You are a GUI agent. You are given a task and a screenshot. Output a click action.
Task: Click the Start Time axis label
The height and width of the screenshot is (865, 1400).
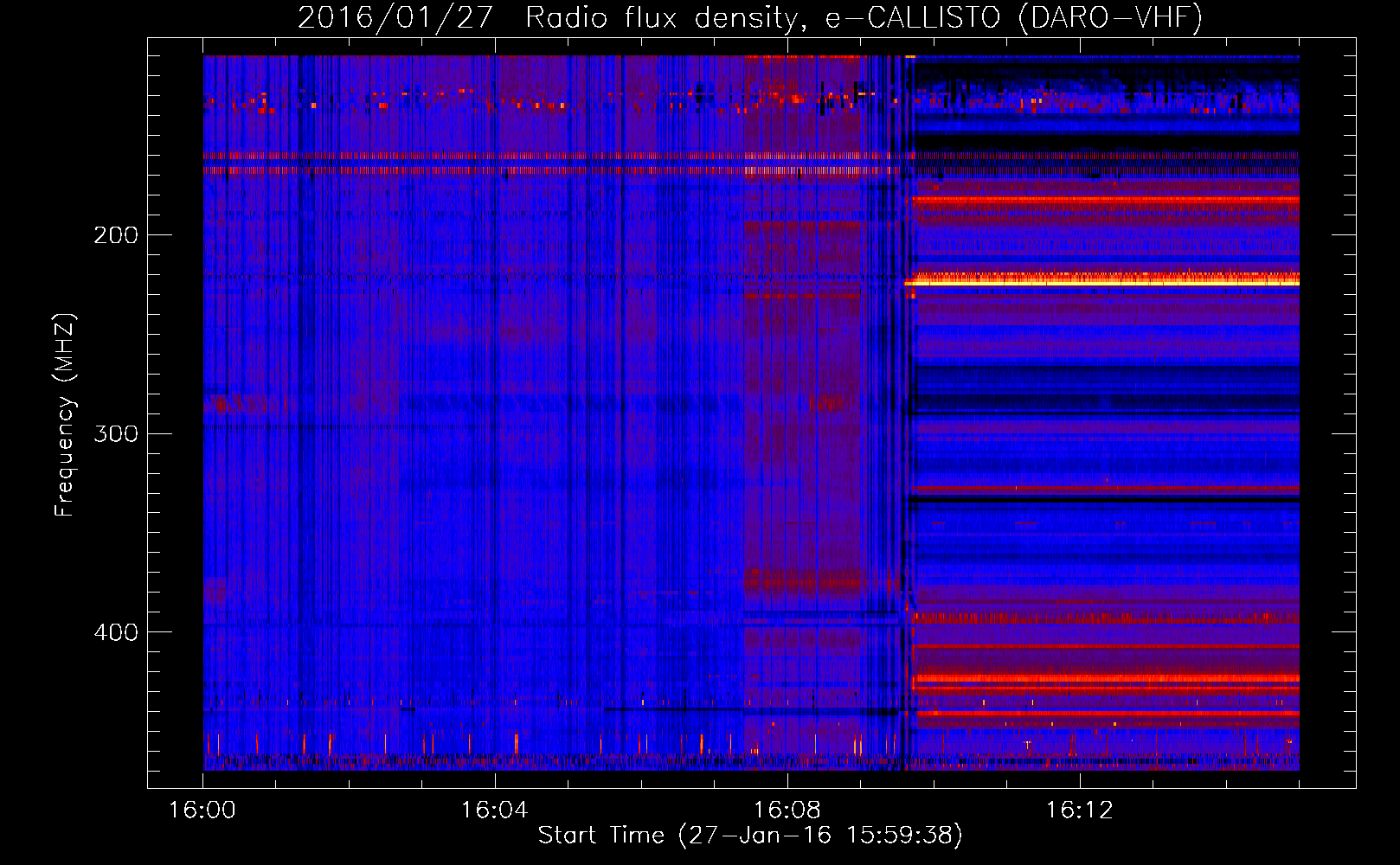[750, 836]
